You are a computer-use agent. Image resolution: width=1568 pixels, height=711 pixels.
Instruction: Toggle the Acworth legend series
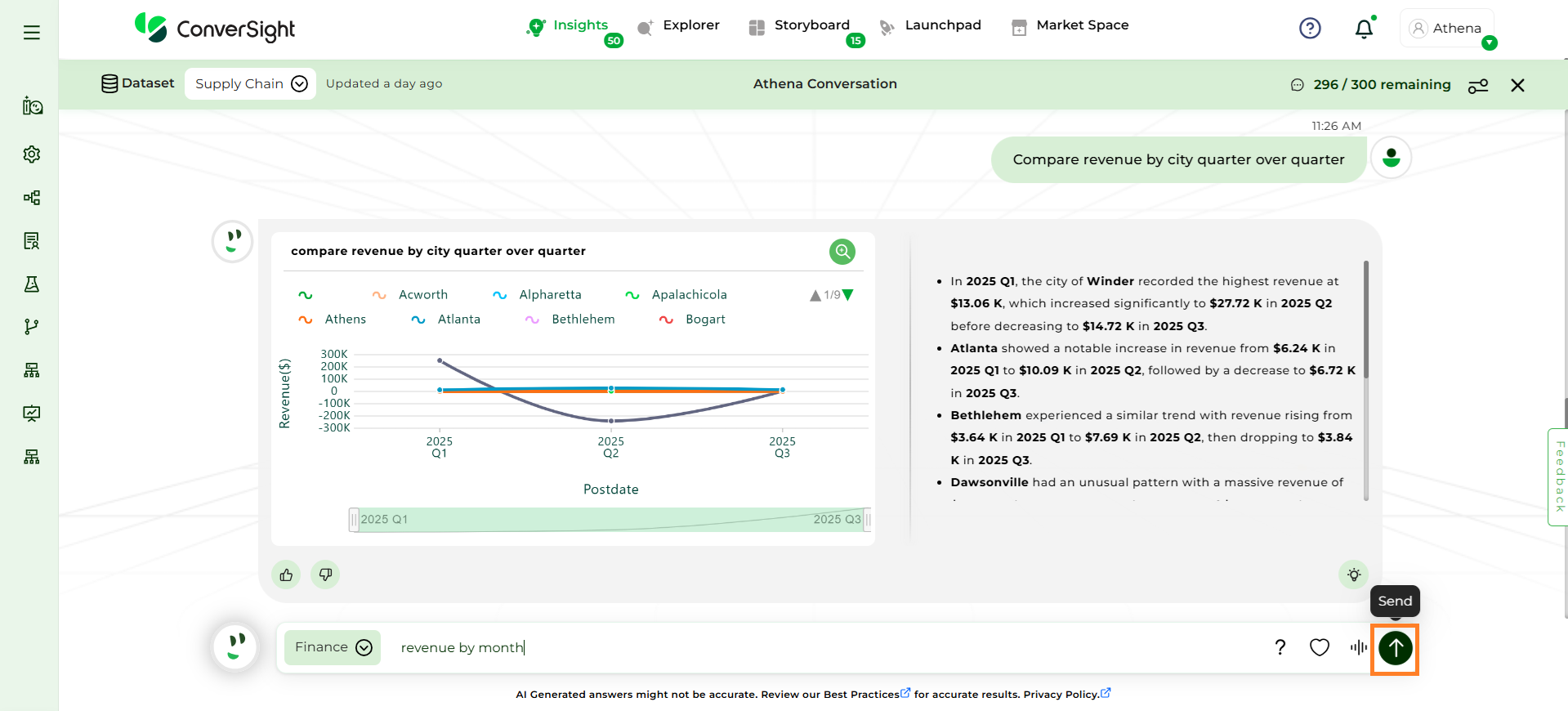click(410, 295)
